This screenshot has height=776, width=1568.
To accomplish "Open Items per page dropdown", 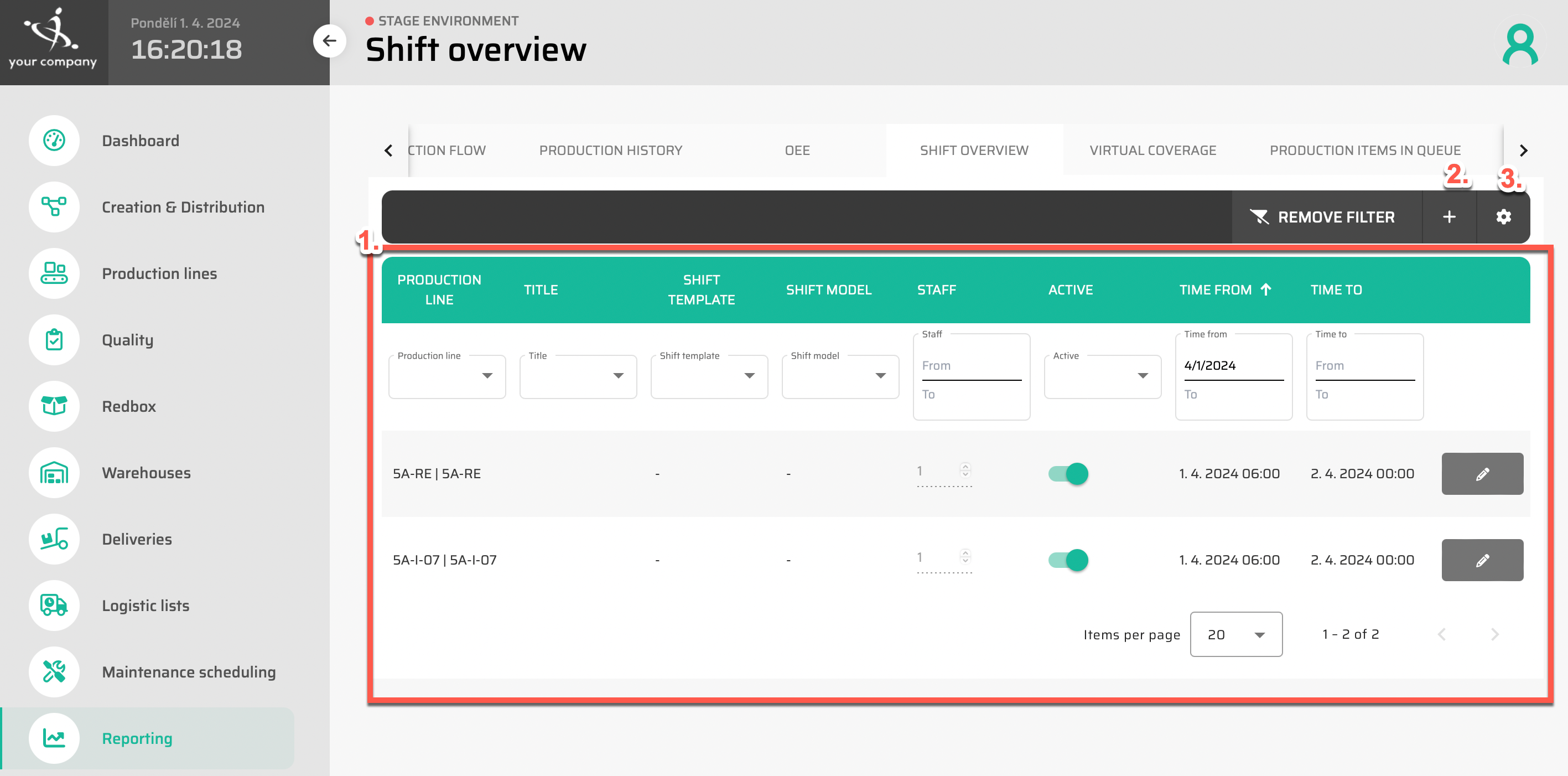I will 1235,635.
